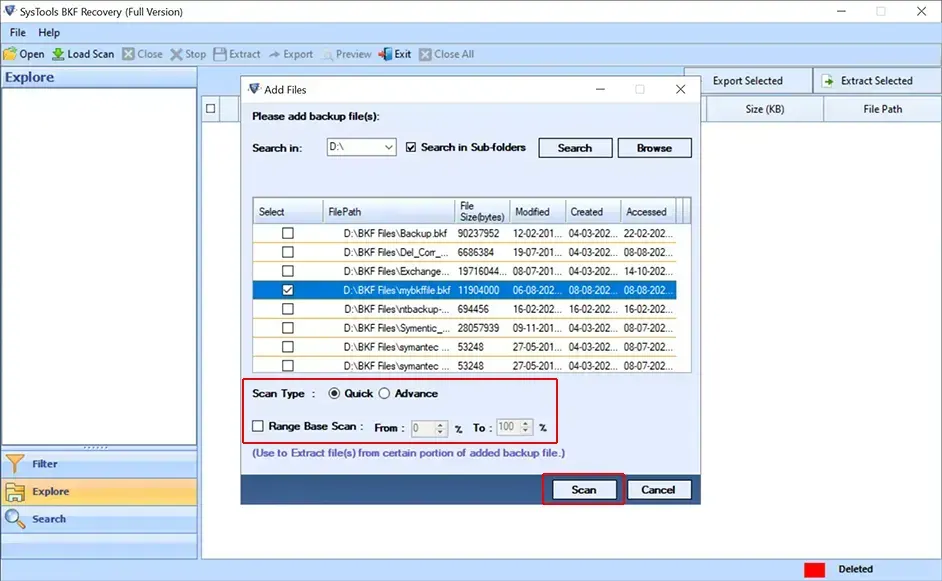Click the red Deleted legend swatch
This screenshot has width=942, height=581.
814,569
